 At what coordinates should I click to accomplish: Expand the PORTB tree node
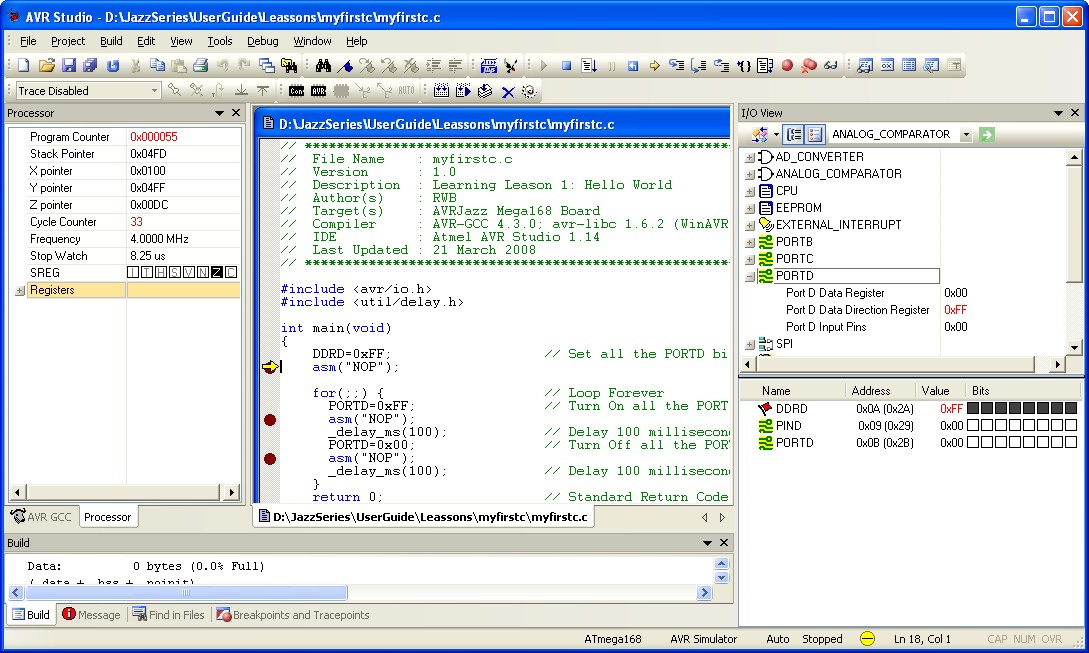click(750, 242)
